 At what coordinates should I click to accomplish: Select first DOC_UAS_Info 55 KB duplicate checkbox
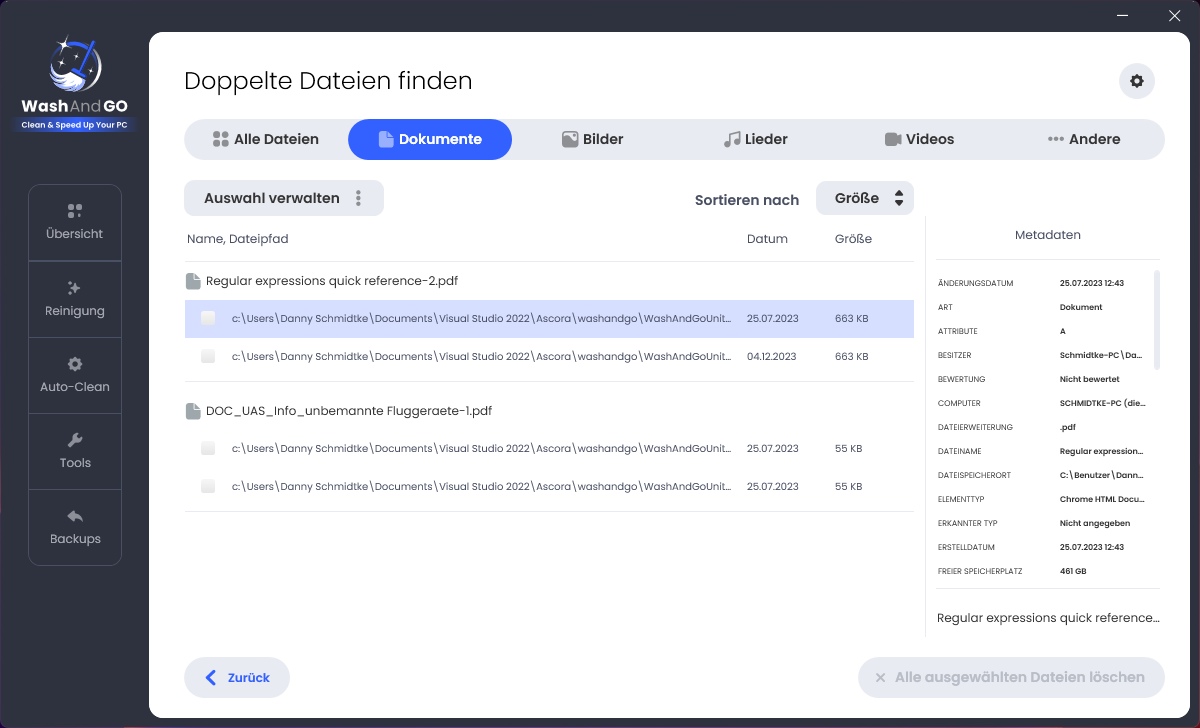tap(208, 449)
